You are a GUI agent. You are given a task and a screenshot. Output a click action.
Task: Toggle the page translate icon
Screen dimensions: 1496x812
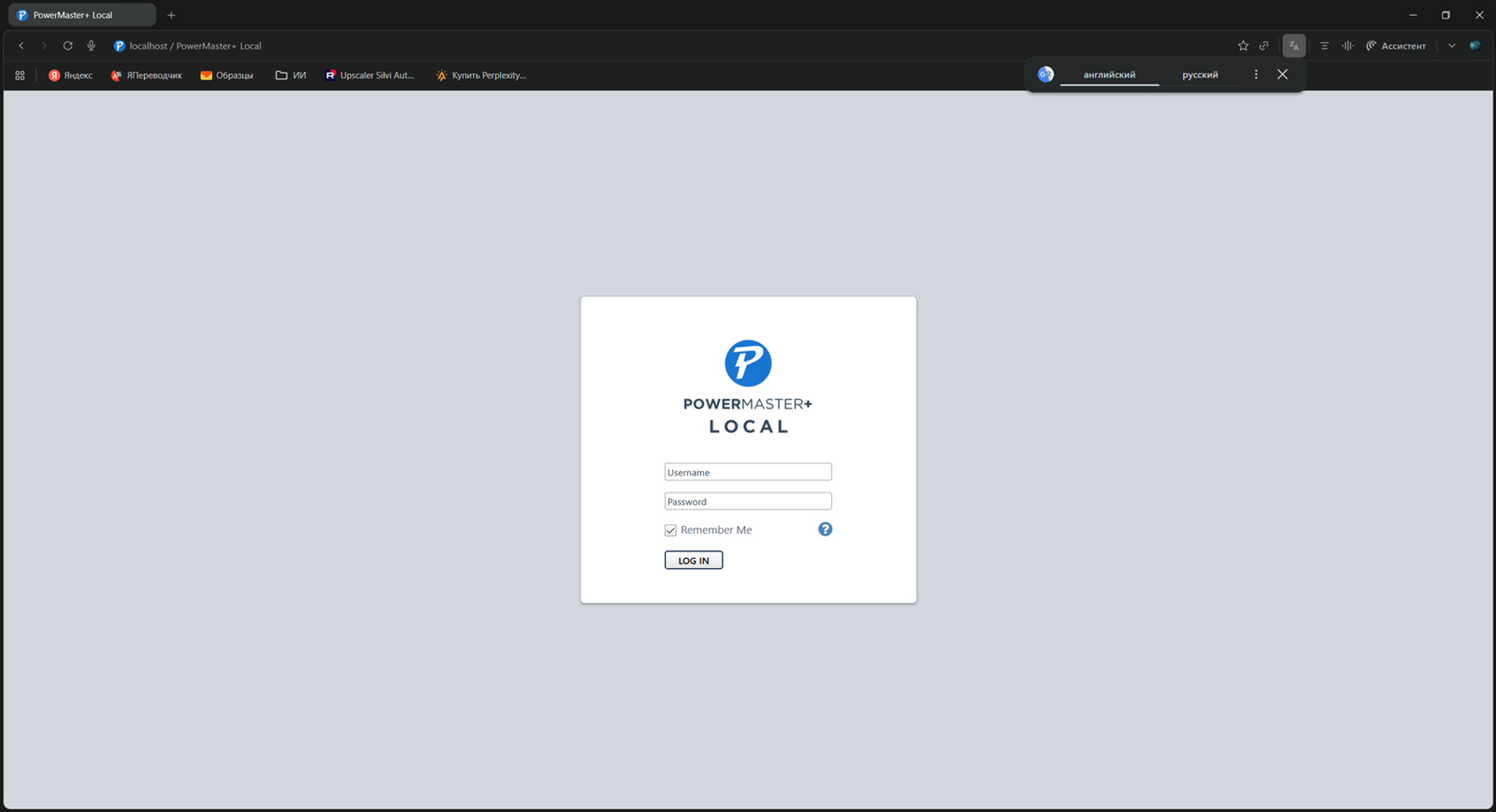click(x=1294, y=45)
